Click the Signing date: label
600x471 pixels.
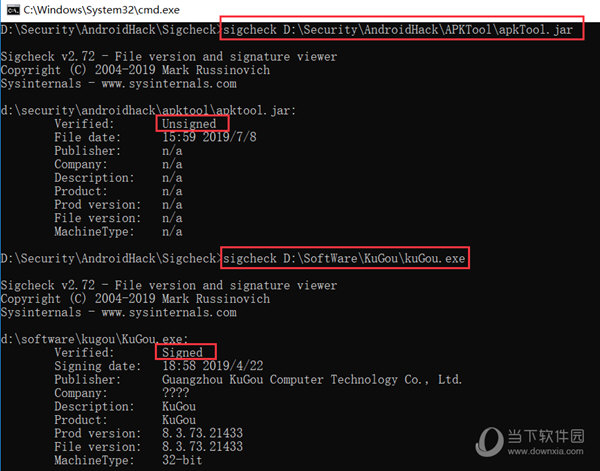98,366
